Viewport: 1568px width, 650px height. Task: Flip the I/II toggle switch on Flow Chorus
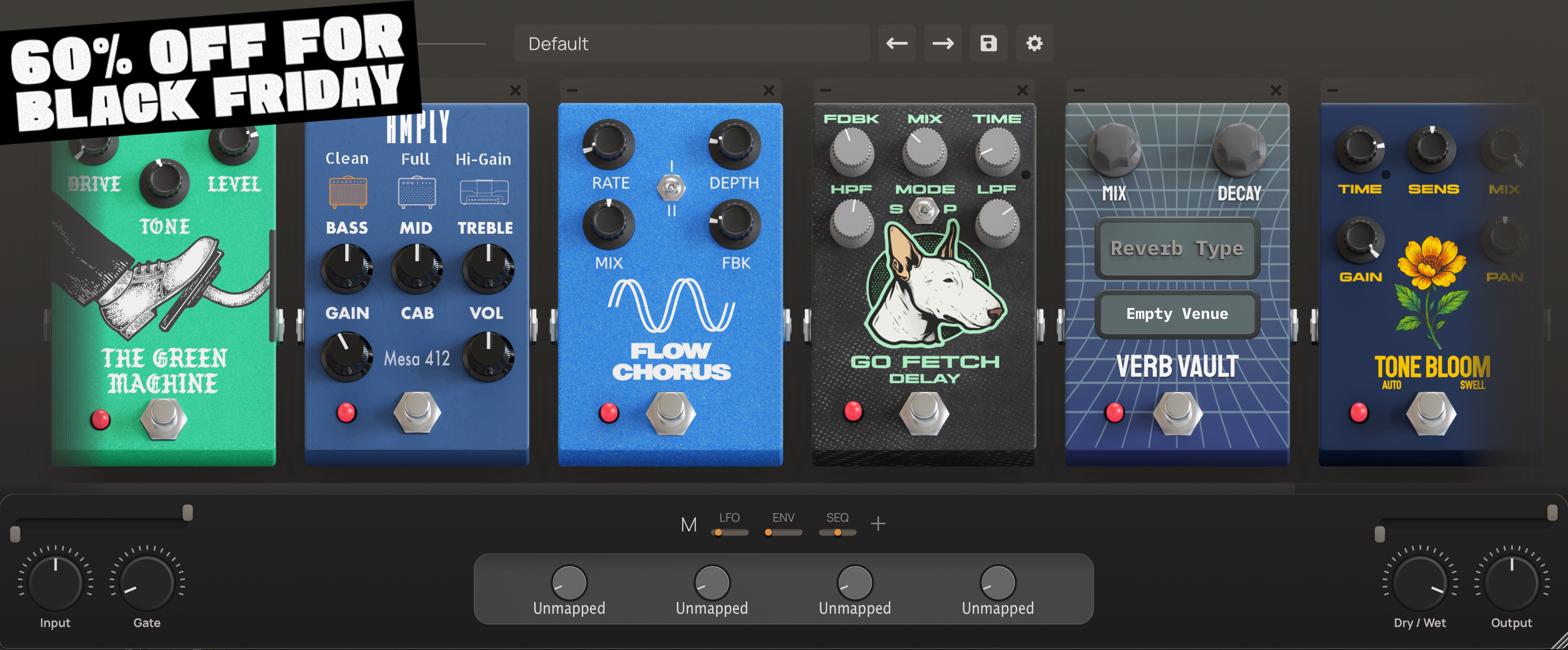(x=672, y=189)
